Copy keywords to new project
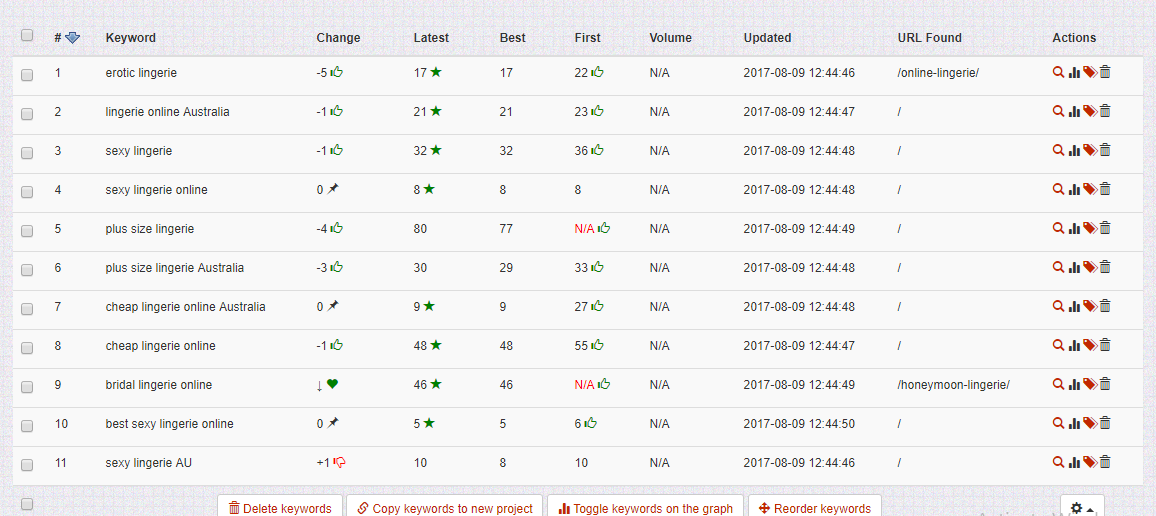The image size is (1156, 516). (x=445, y=508)
